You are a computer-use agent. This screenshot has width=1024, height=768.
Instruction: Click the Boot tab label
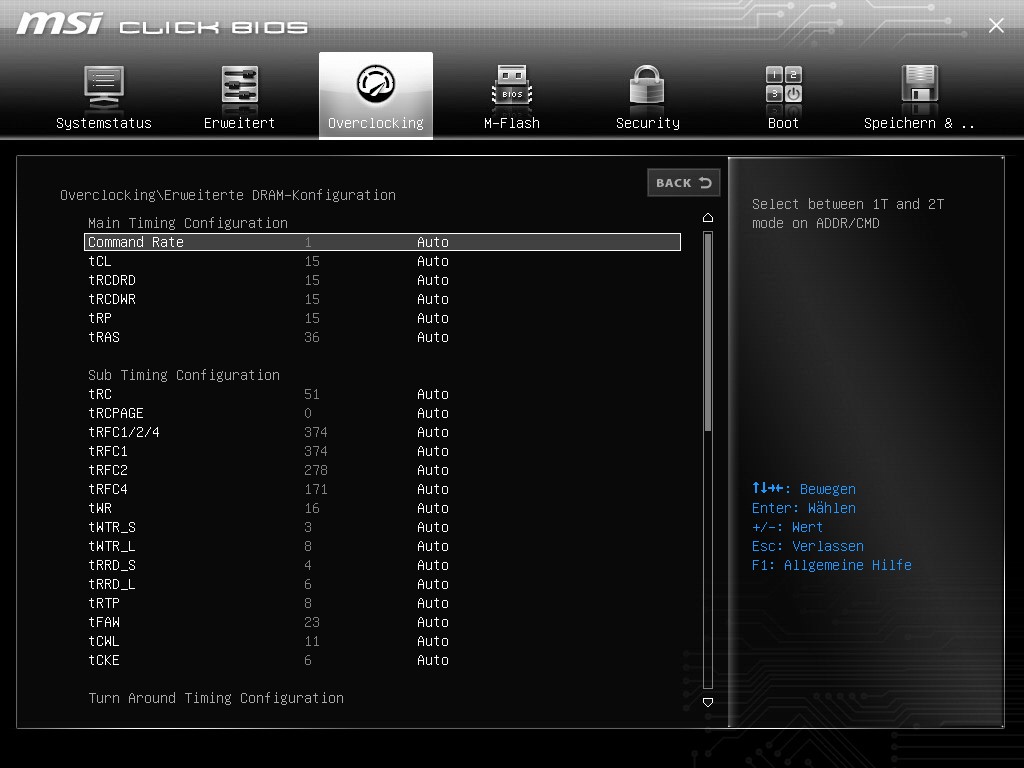click(783, 123)
